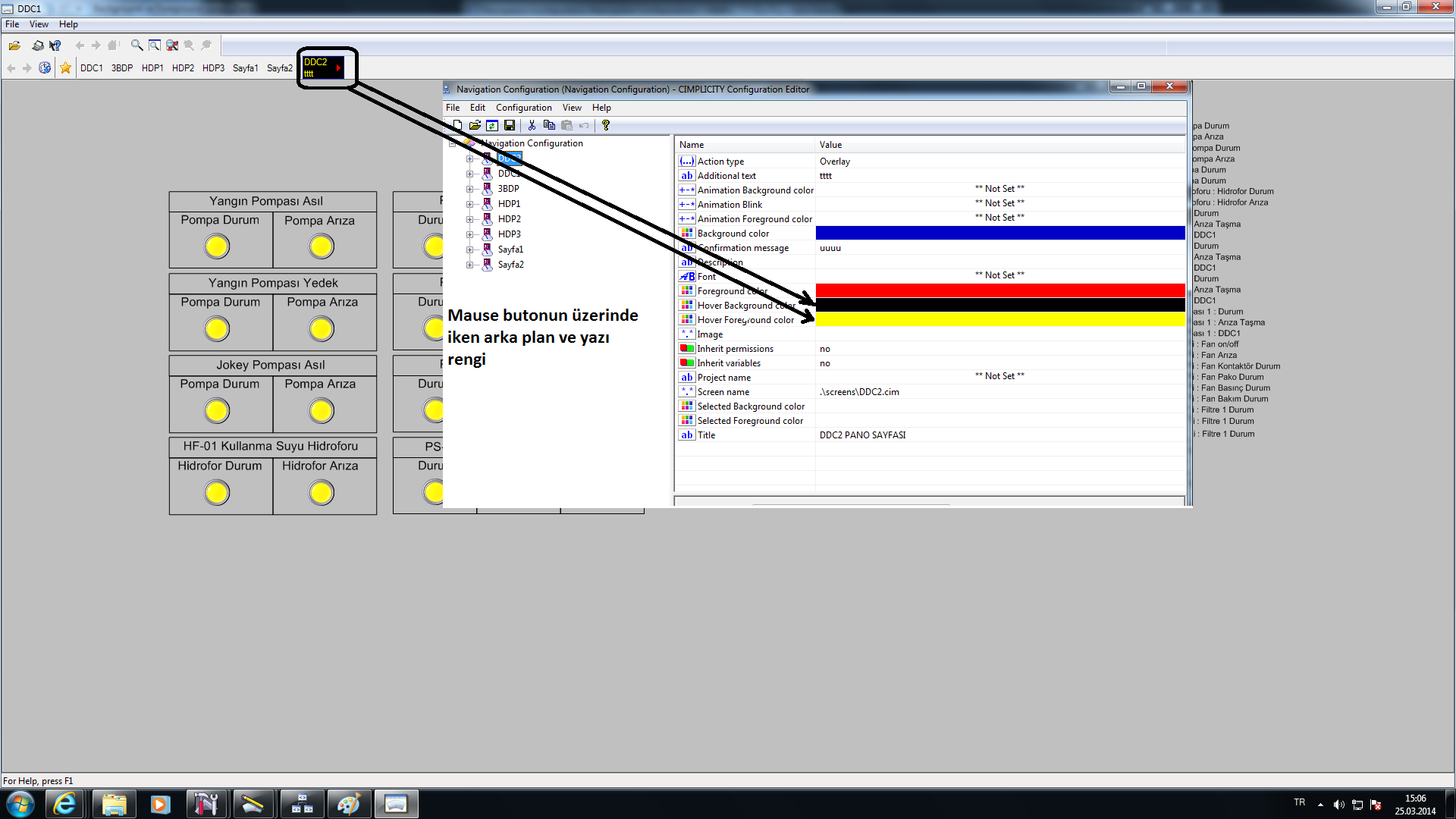Click the Name column header
The width and height of the screenshot is (1456, 819).
click(745, 145)
